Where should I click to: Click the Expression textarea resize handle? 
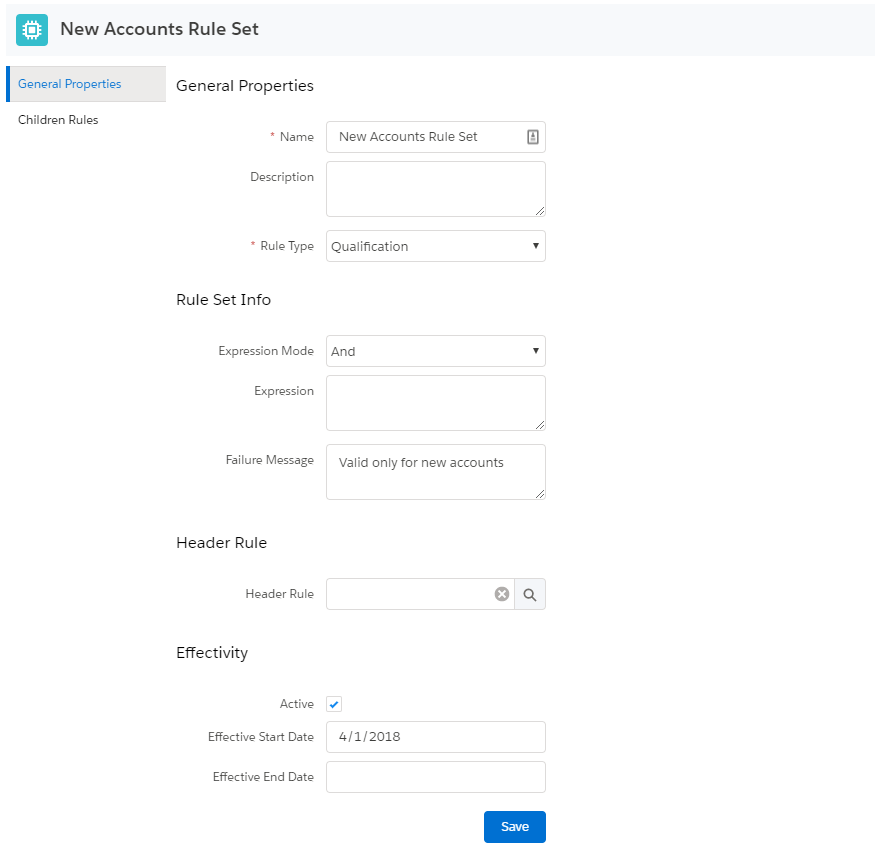pos(540,425)
